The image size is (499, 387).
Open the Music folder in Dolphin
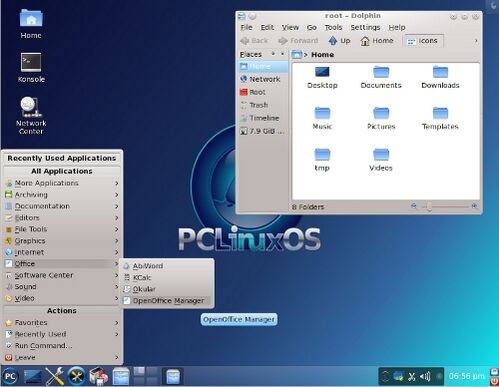tap(322, 118)
